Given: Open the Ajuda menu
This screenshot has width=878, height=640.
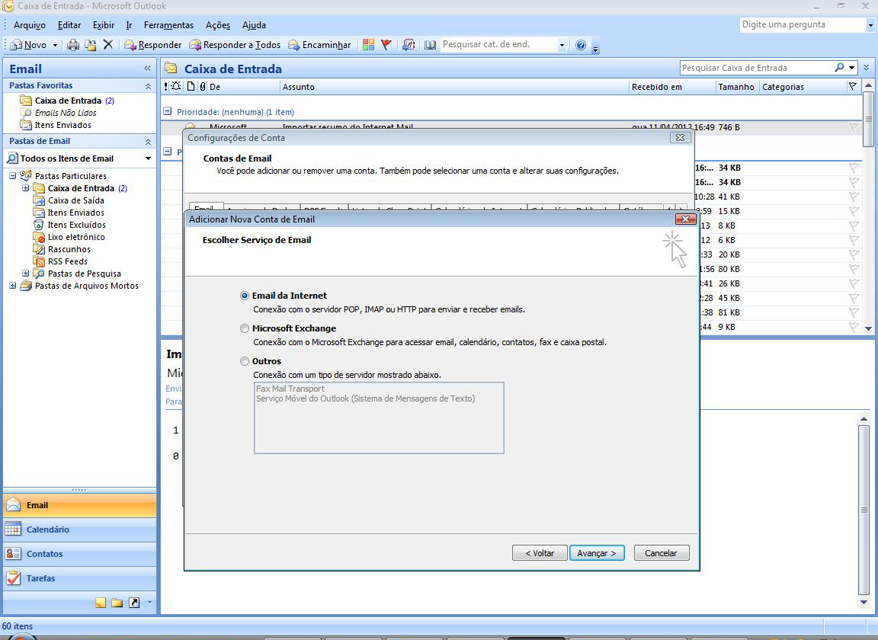Looking at the screenshot, I should pos(254,25).
